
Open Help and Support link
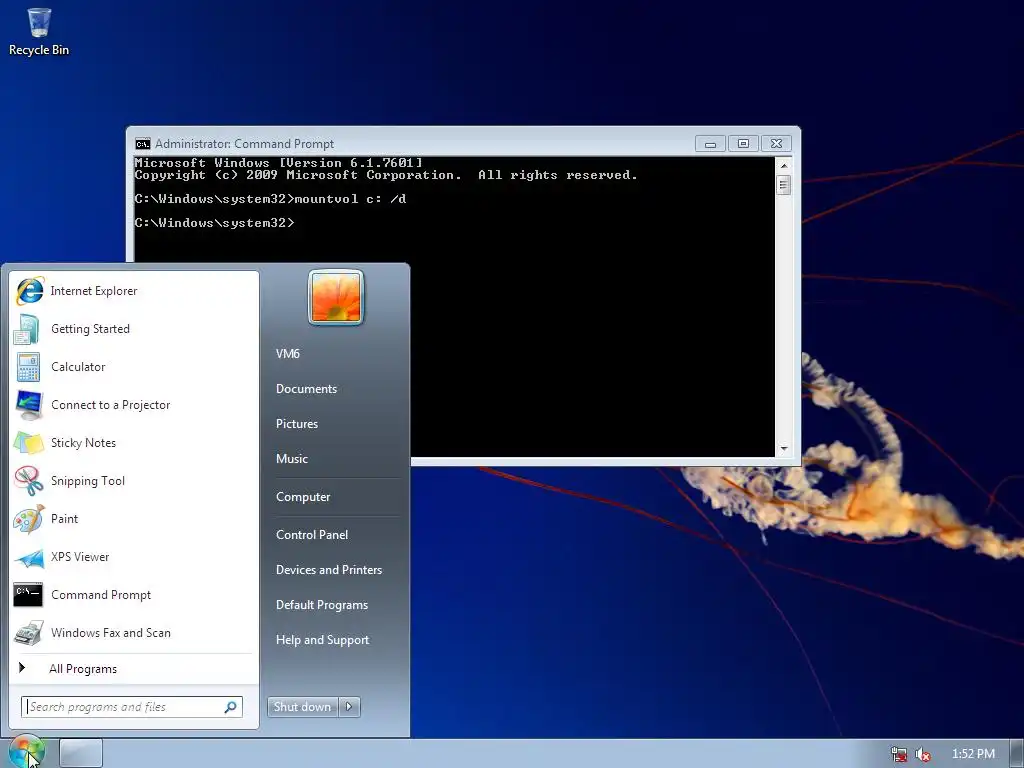point(323,640)
